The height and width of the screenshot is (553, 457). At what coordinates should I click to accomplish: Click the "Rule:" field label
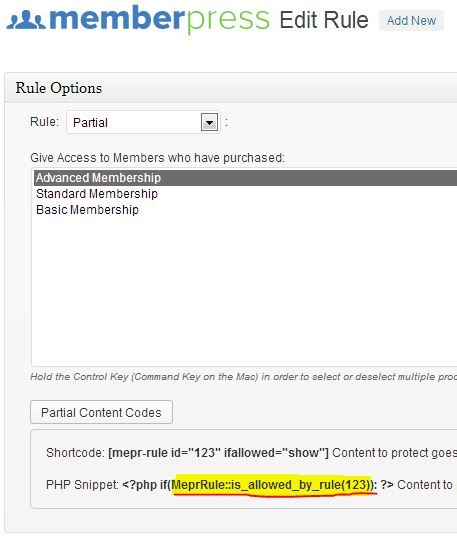click(44, 122)
